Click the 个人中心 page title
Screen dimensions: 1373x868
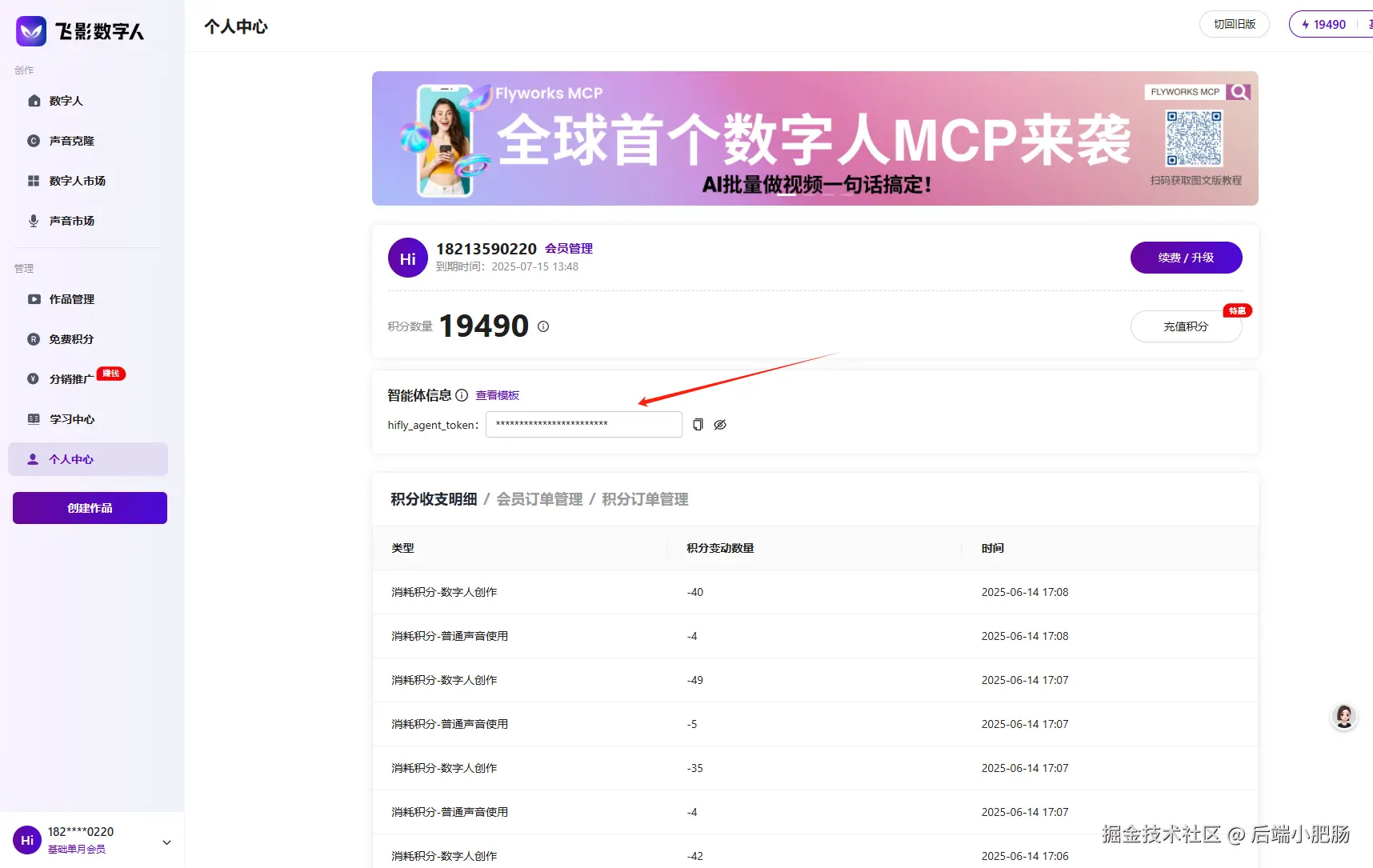236,26
